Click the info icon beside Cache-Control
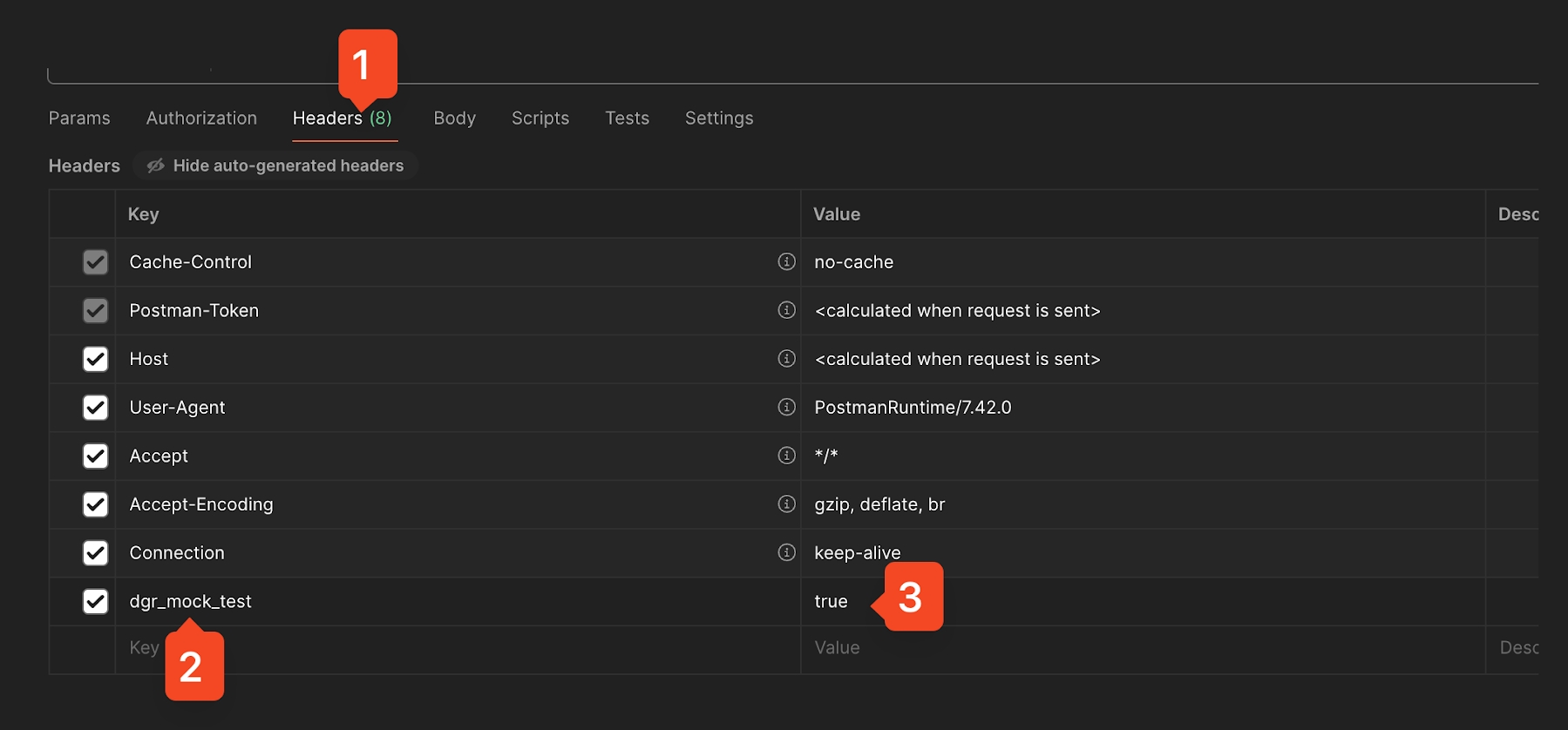Viewport: 1568px width, 730px height. 786,261
